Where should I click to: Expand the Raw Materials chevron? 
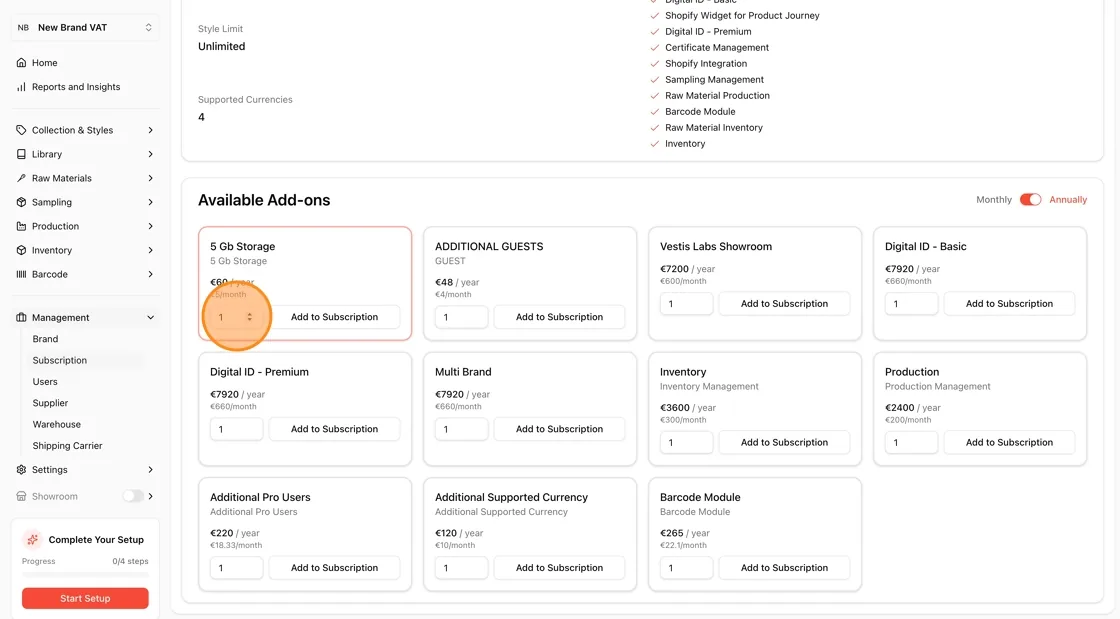point(151,178)
